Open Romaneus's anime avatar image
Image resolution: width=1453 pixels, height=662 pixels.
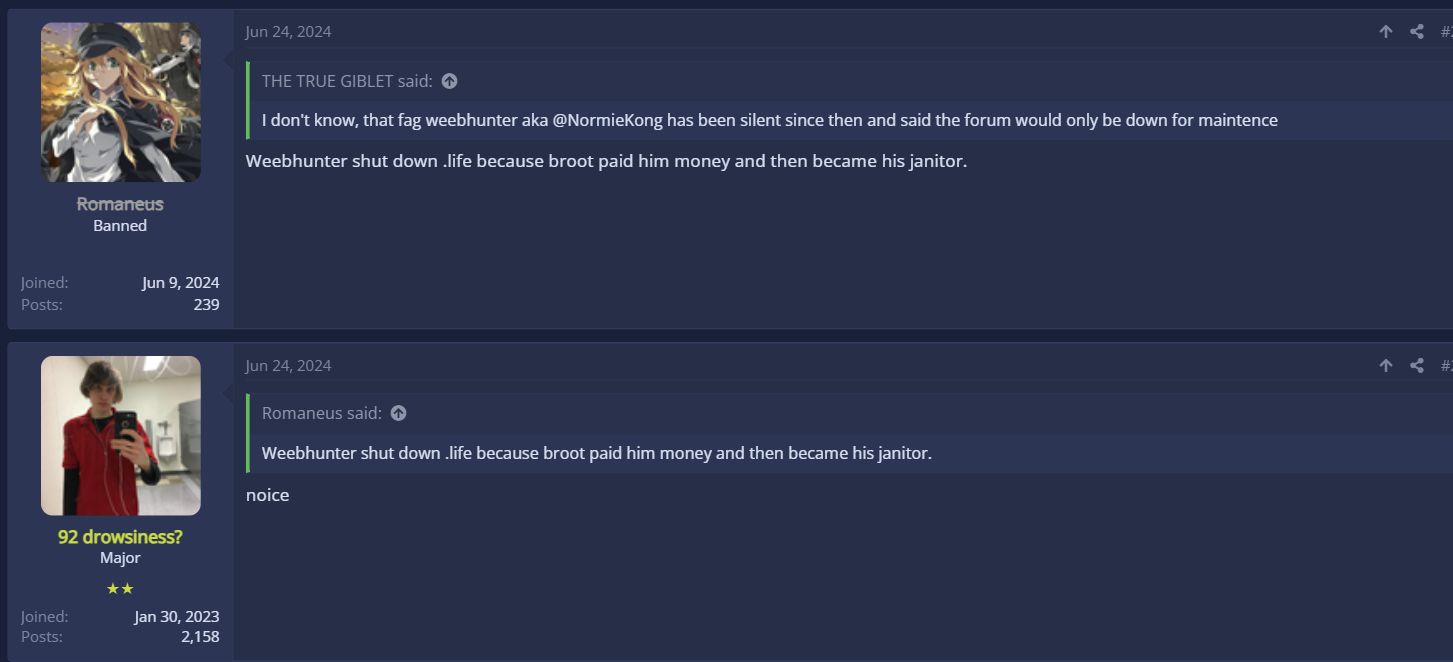point(121,102)
